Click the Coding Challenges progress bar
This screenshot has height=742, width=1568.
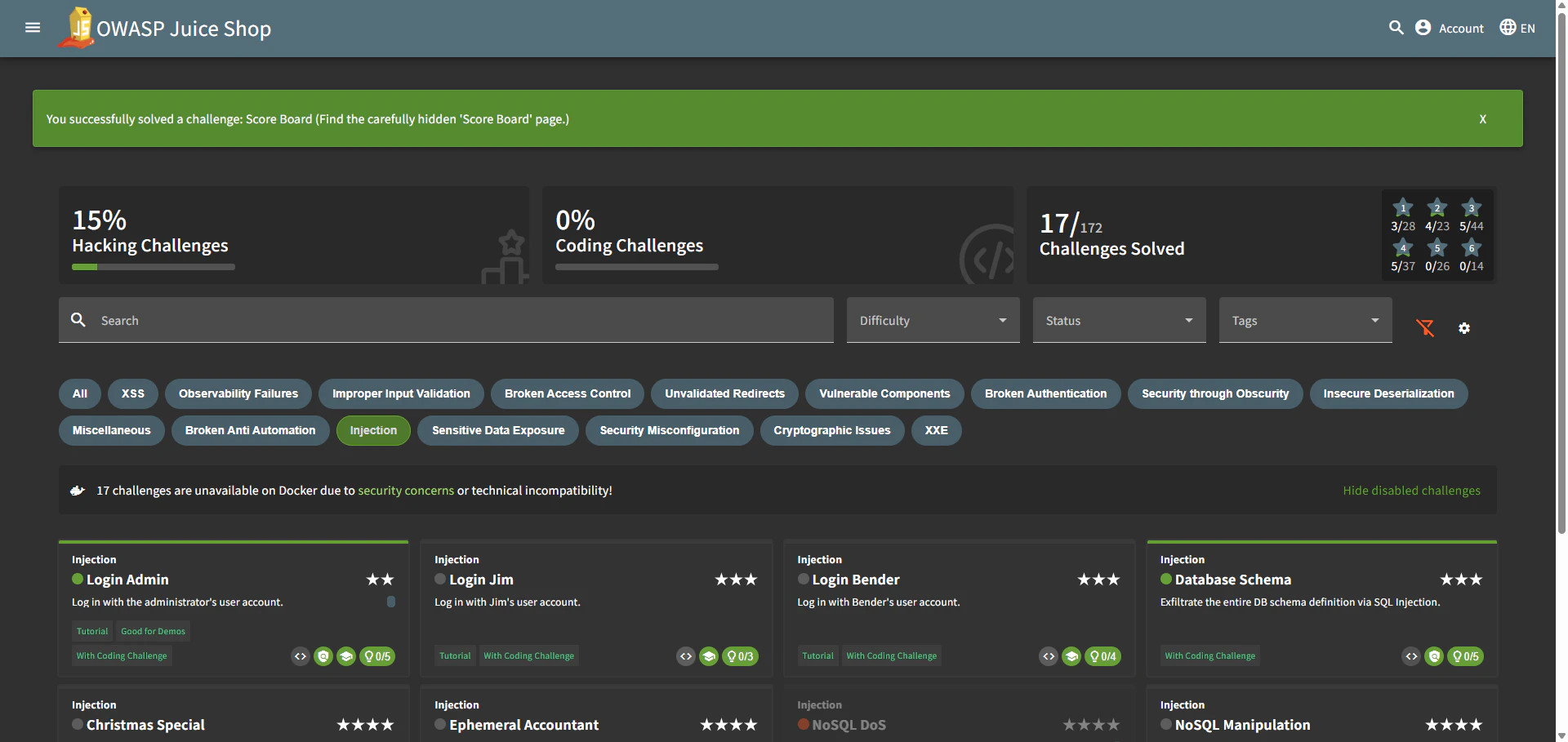tap(637, 267)
